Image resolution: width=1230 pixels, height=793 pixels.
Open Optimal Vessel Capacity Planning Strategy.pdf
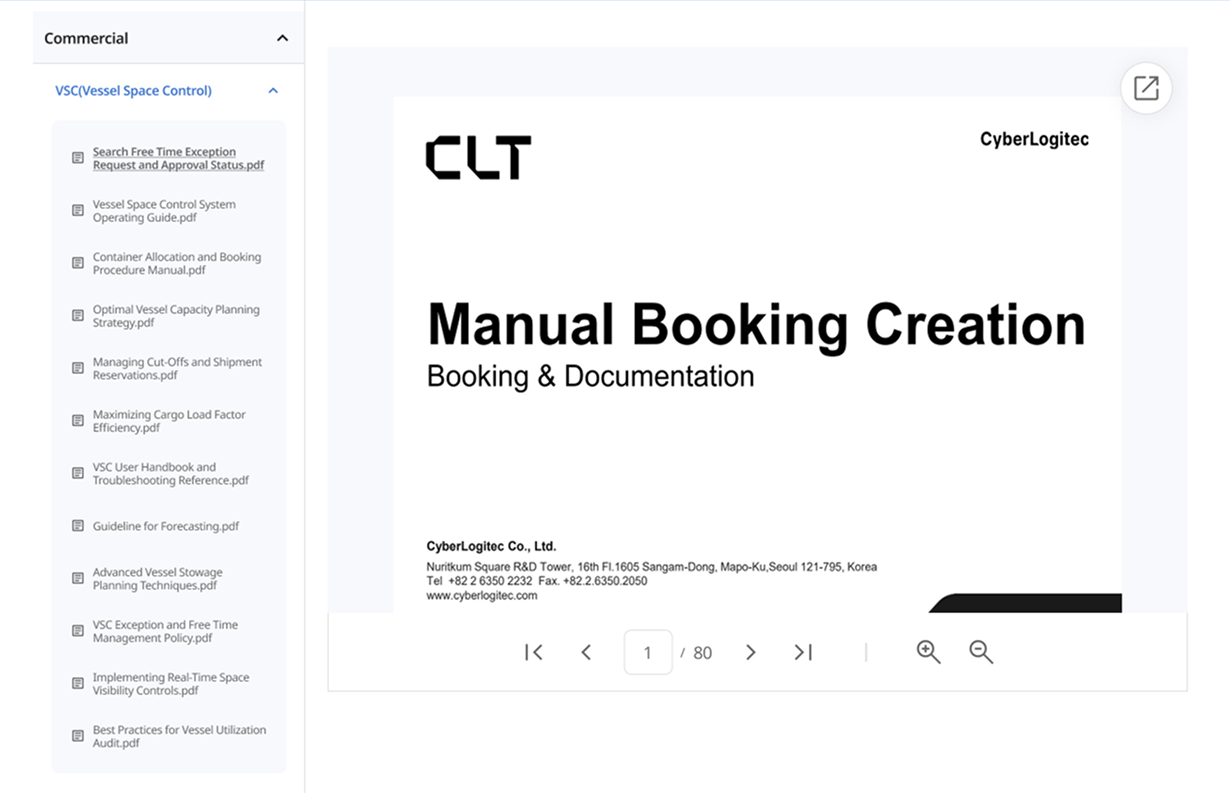tap(175, 316)
